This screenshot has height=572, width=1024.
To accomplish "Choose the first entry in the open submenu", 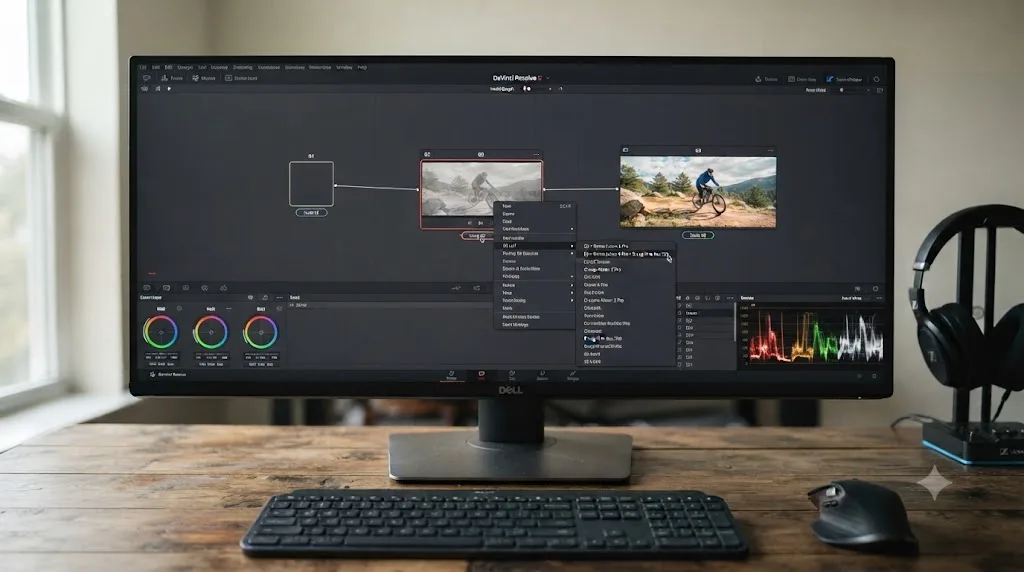I will click(626, 246).
